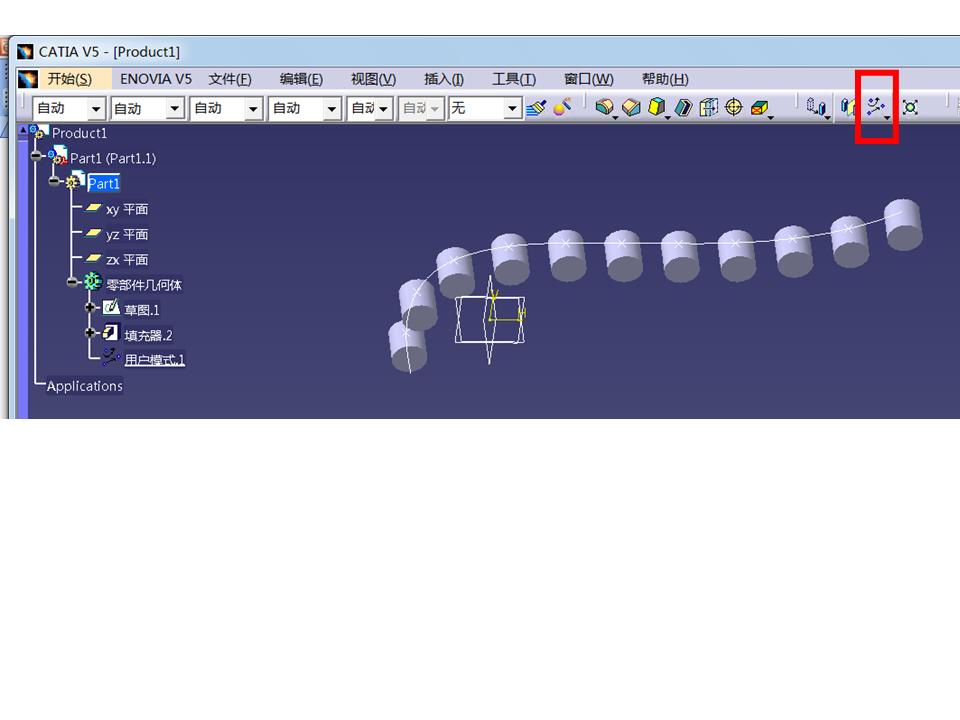Collapse the highlighted Part1 node
The image size is (960, 720).
tap(54, 181)
